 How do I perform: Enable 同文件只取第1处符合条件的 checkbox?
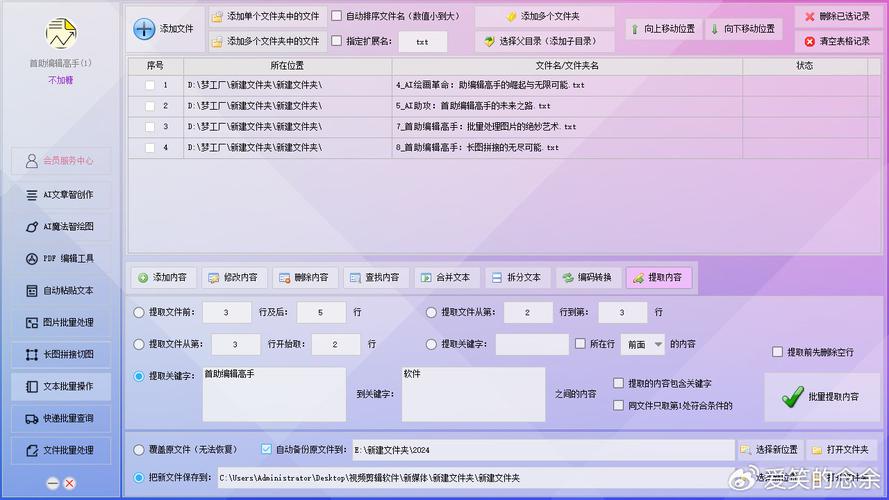(x=619, y=405)
